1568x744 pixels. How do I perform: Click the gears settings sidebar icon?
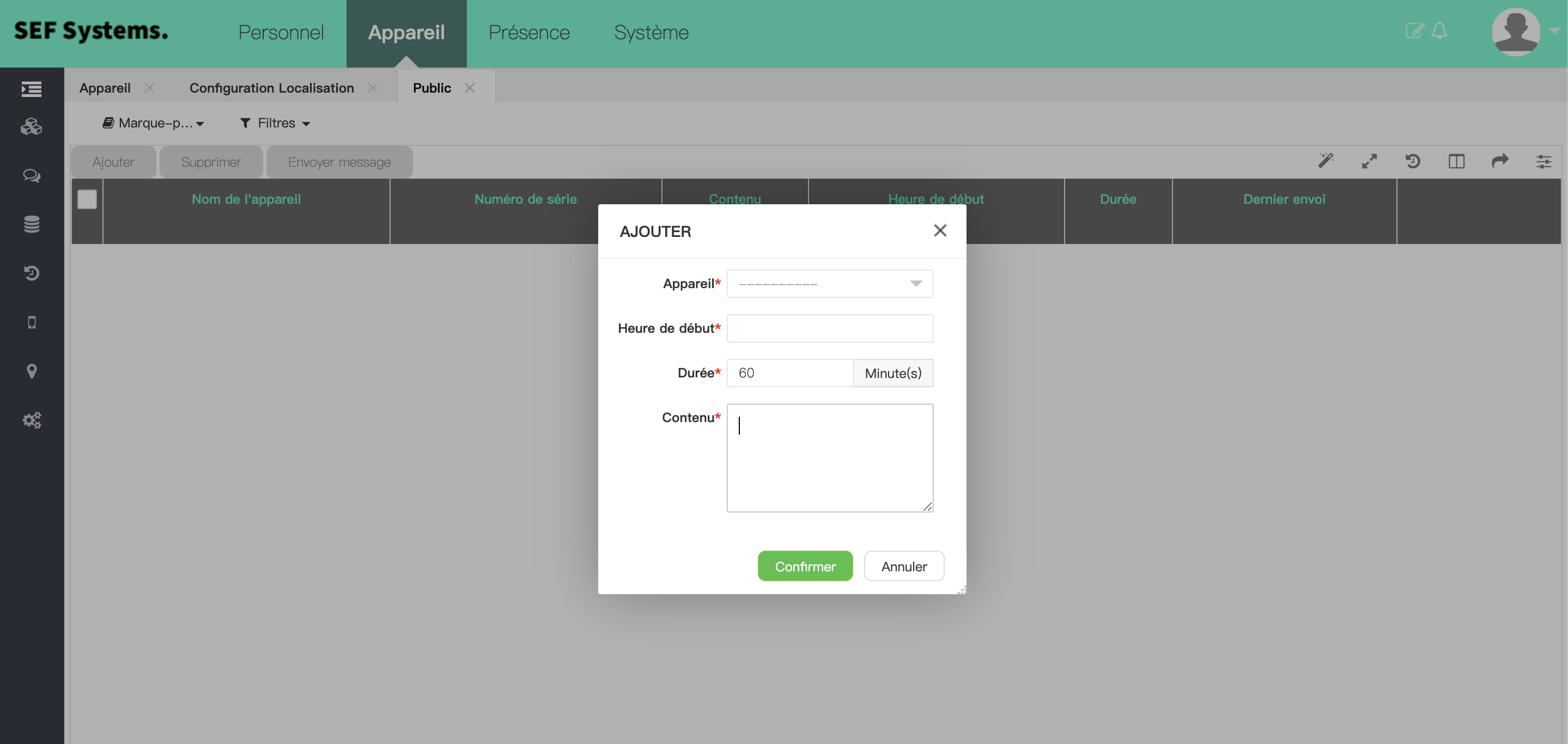pos(32,420)
